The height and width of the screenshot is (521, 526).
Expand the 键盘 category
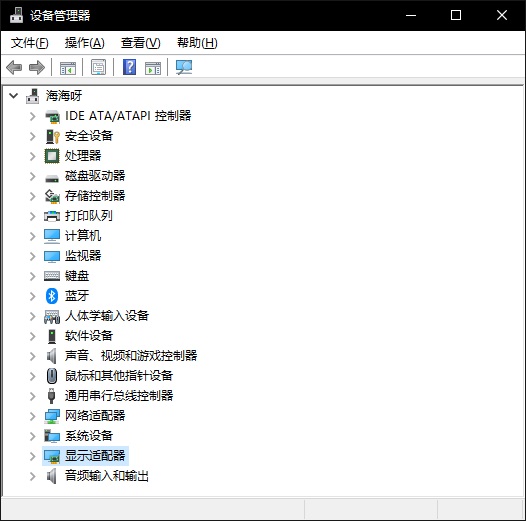click(33, 276)
